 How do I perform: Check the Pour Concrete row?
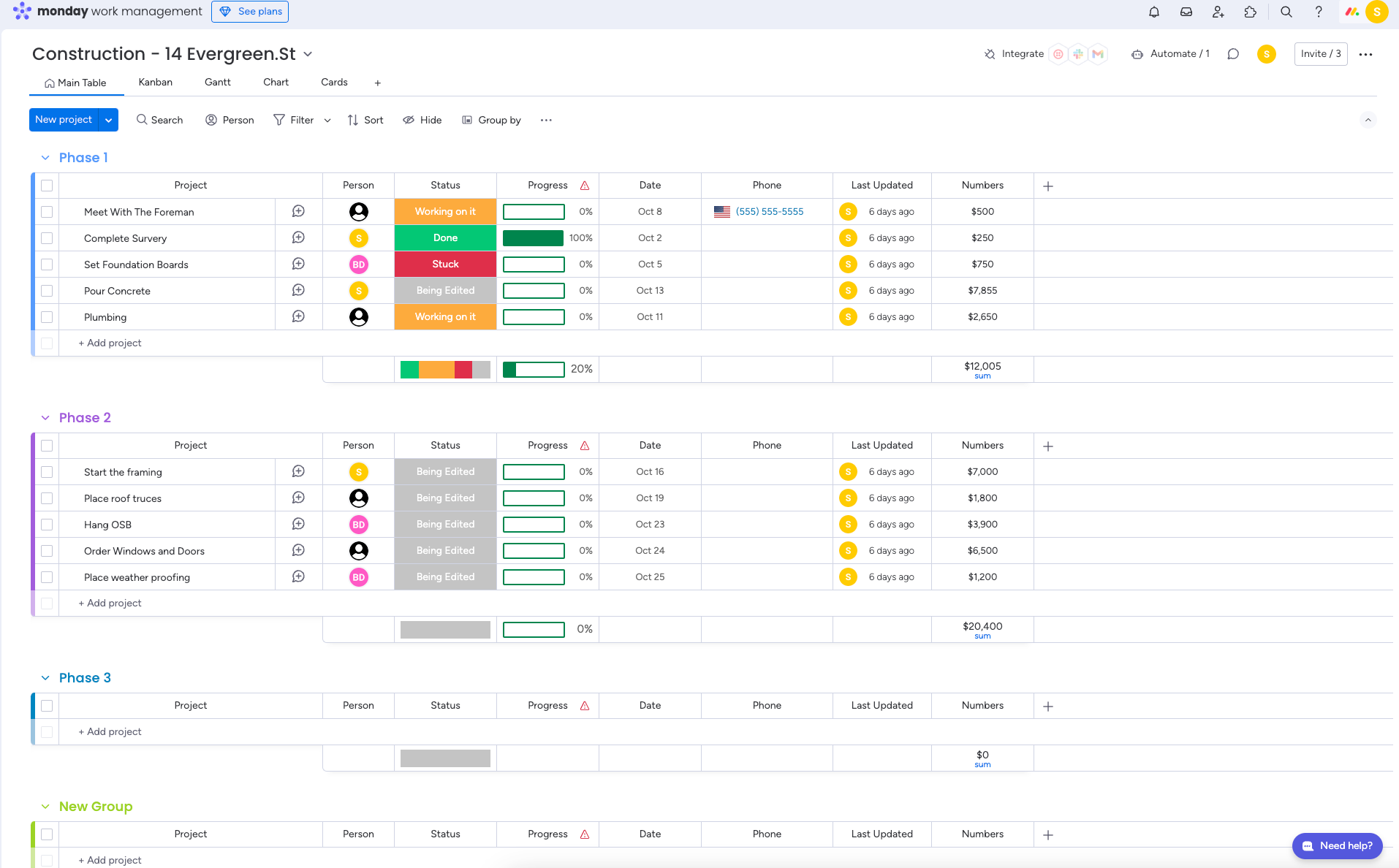(x=47, y=291)
